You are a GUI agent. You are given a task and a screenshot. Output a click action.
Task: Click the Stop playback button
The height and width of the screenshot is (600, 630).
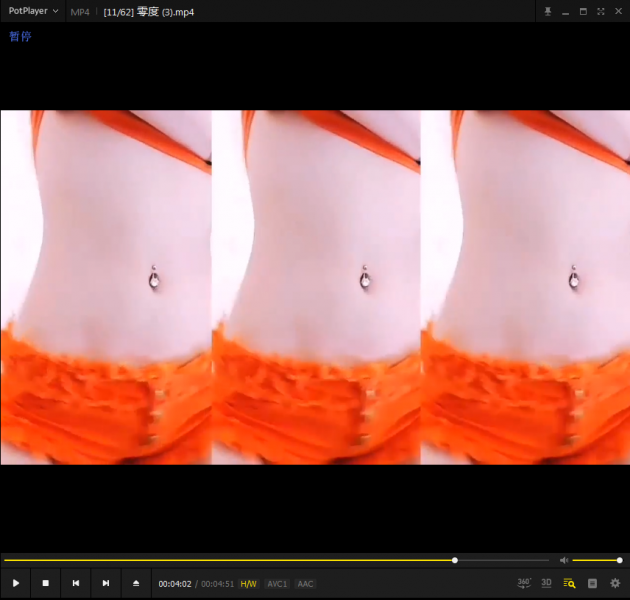(x=45, y=583)
